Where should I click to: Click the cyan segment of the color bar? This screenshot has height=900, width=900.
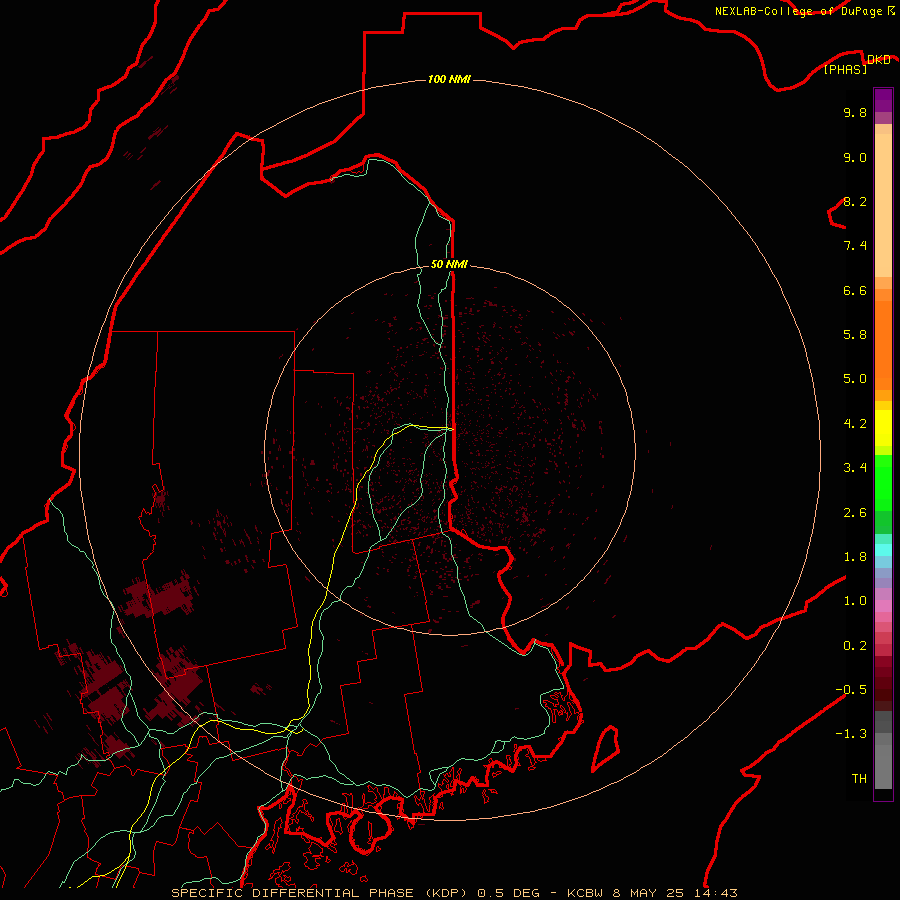tap(883, 550)
